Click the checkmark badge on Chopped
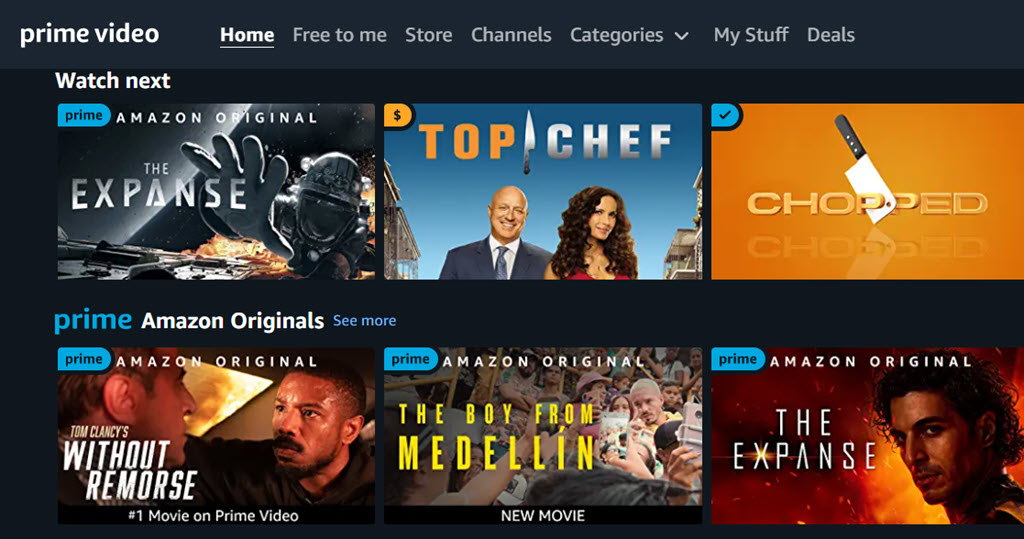Image resolution: width=1024 pixels, height=539 pixels. [x=725, y=116]
